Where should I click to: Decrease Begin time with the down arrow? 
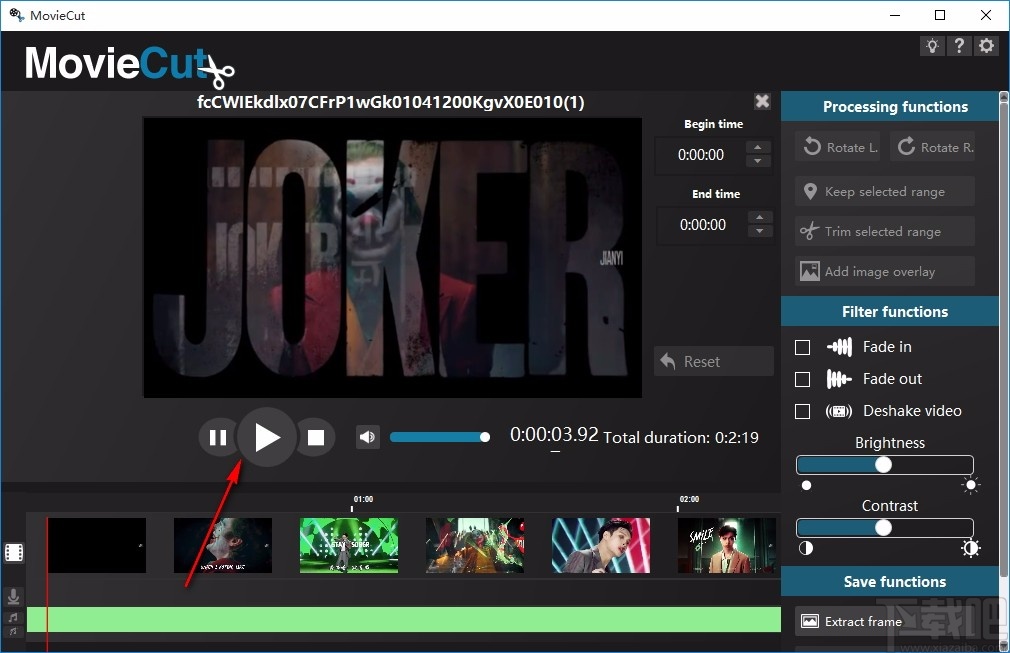[758, 161]
